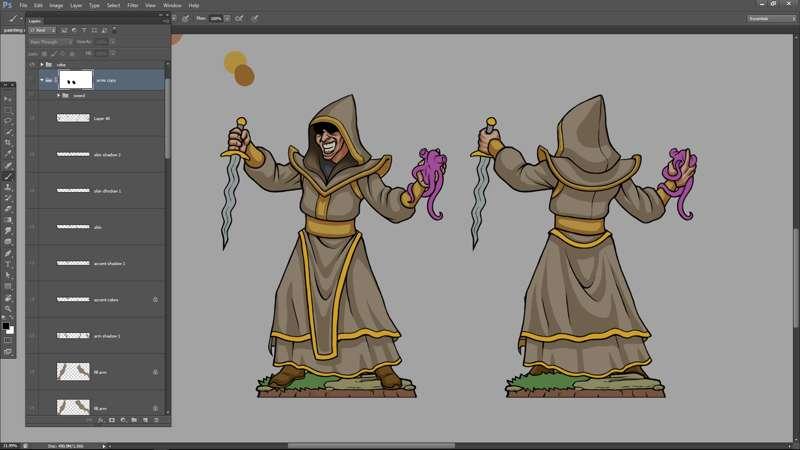The height and width of the screenshot is (450, 800).
Task: Open the layer filter Kind dropdown
Action: (x=42, y=30)
